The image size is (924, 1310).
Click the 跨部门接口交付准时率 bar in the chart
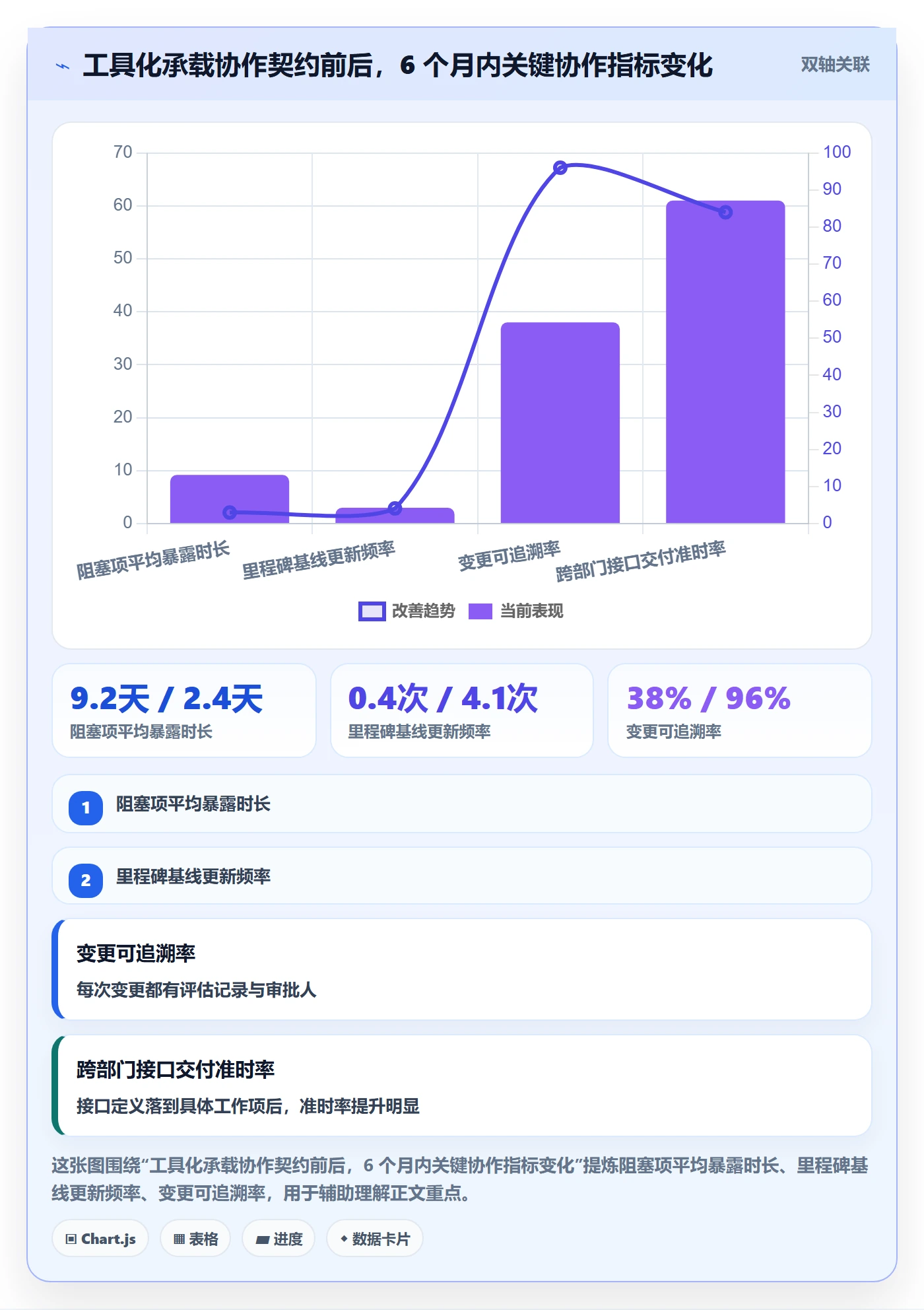tap(725, 362)
